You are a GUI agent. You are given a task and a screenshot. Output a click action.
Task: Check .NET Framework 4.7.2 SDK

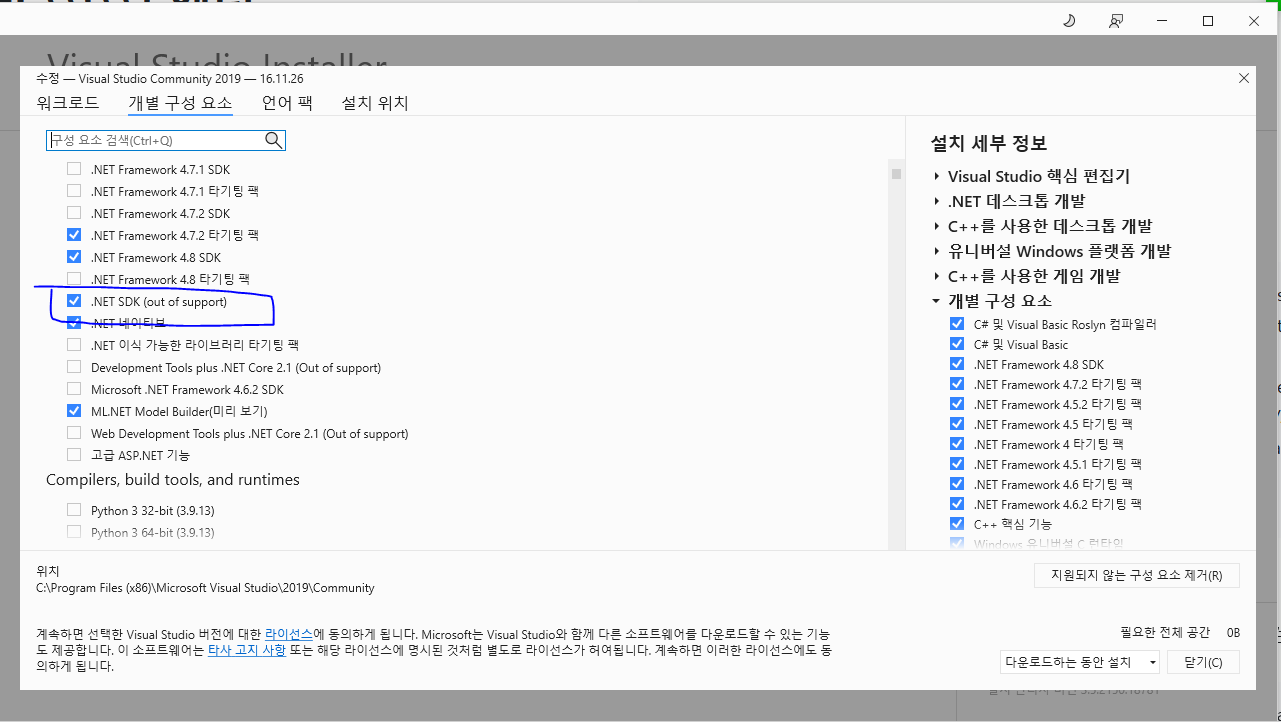coord(74,213)
